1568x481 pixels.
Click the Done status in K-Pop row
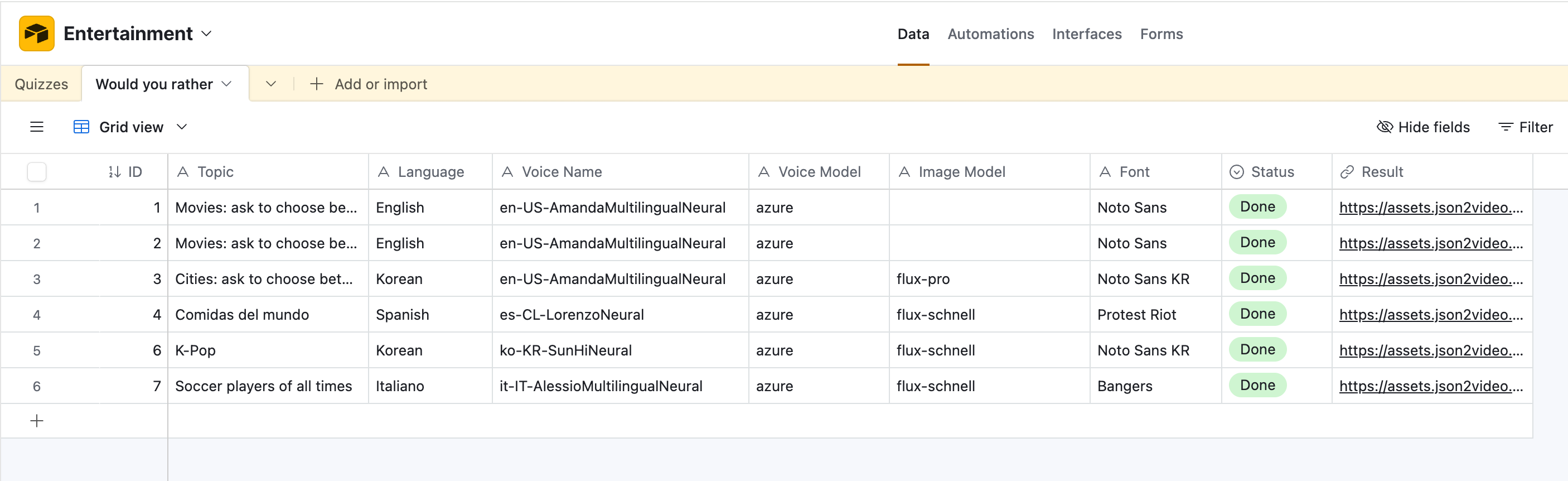click(1257, 349)
